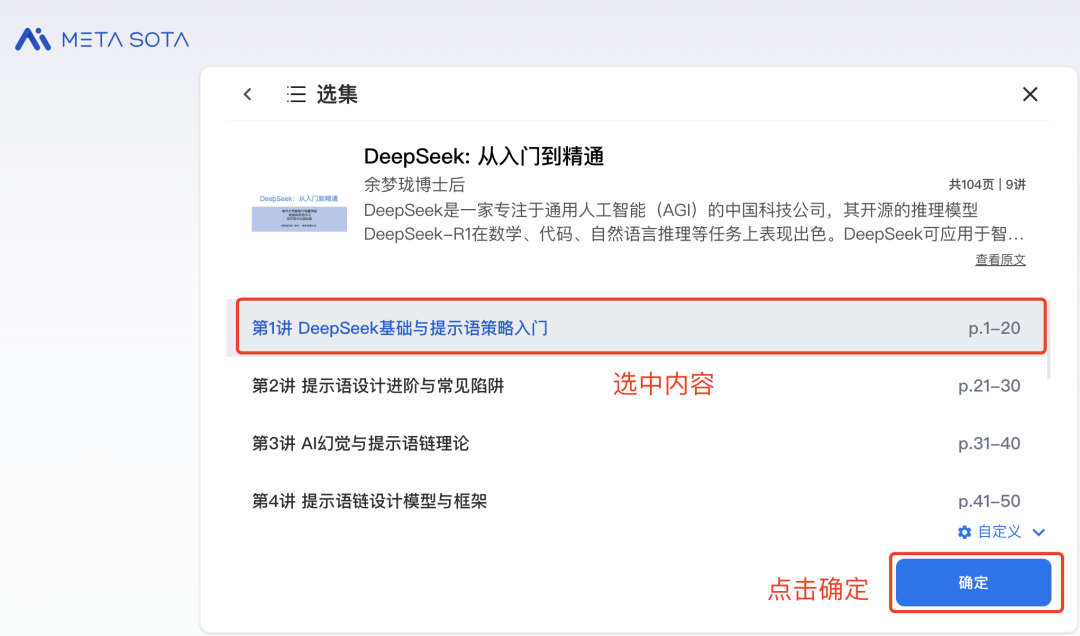Click the 选集 heading text
1080x636 pixels.
337,94
